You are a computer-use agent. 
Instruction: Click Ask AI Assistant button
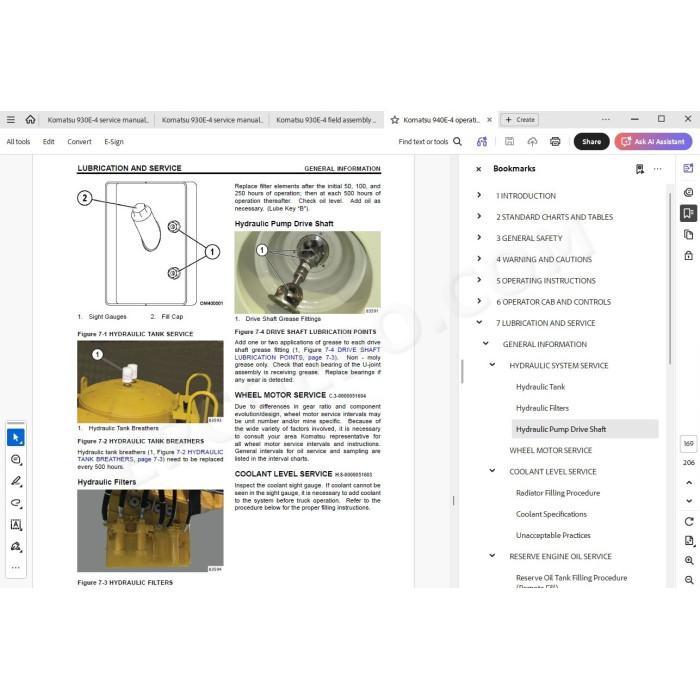(x=653, y=142)
